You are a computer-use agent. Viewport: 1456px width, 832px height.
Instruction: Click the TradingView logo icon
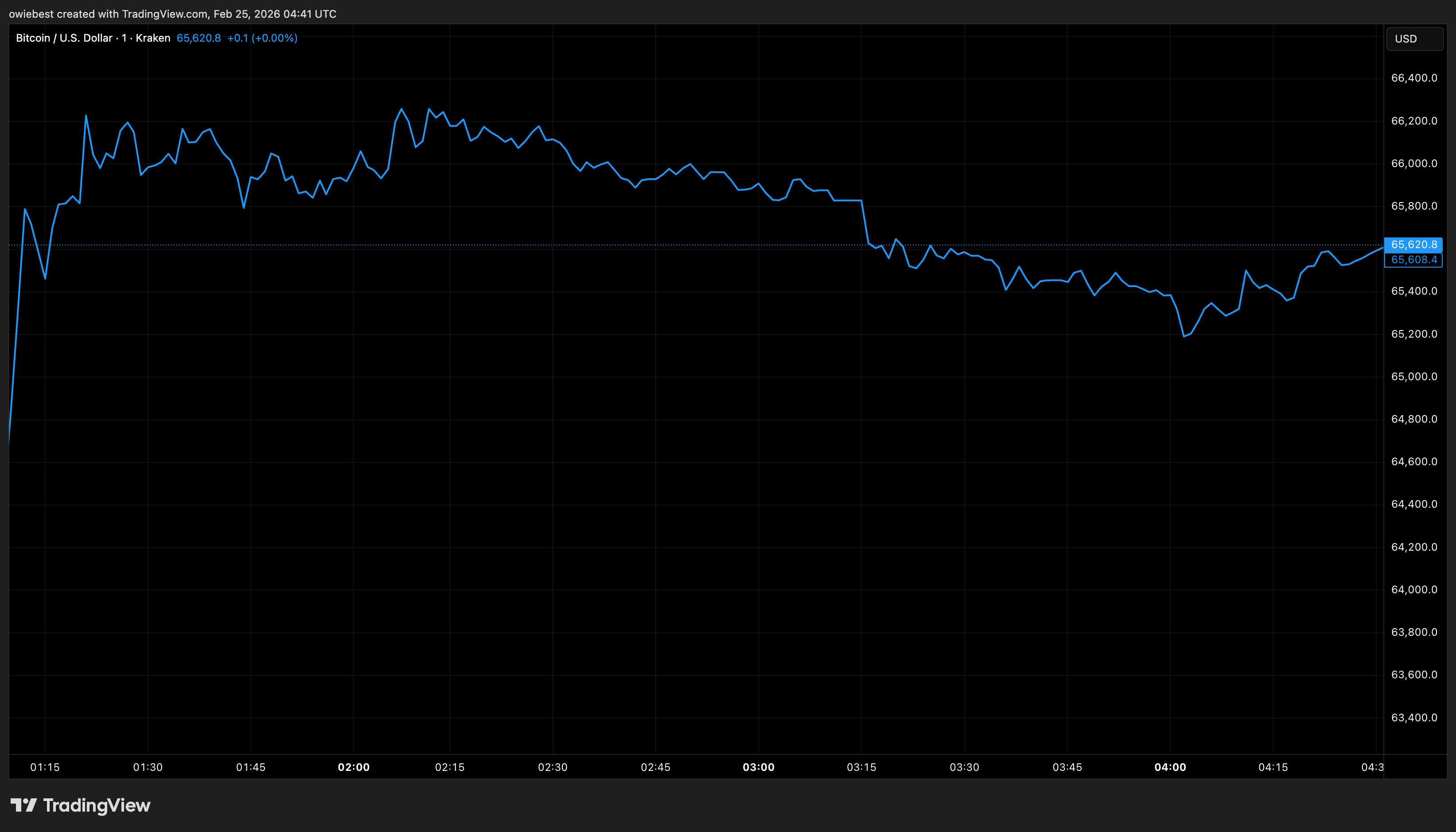(23, 805)
